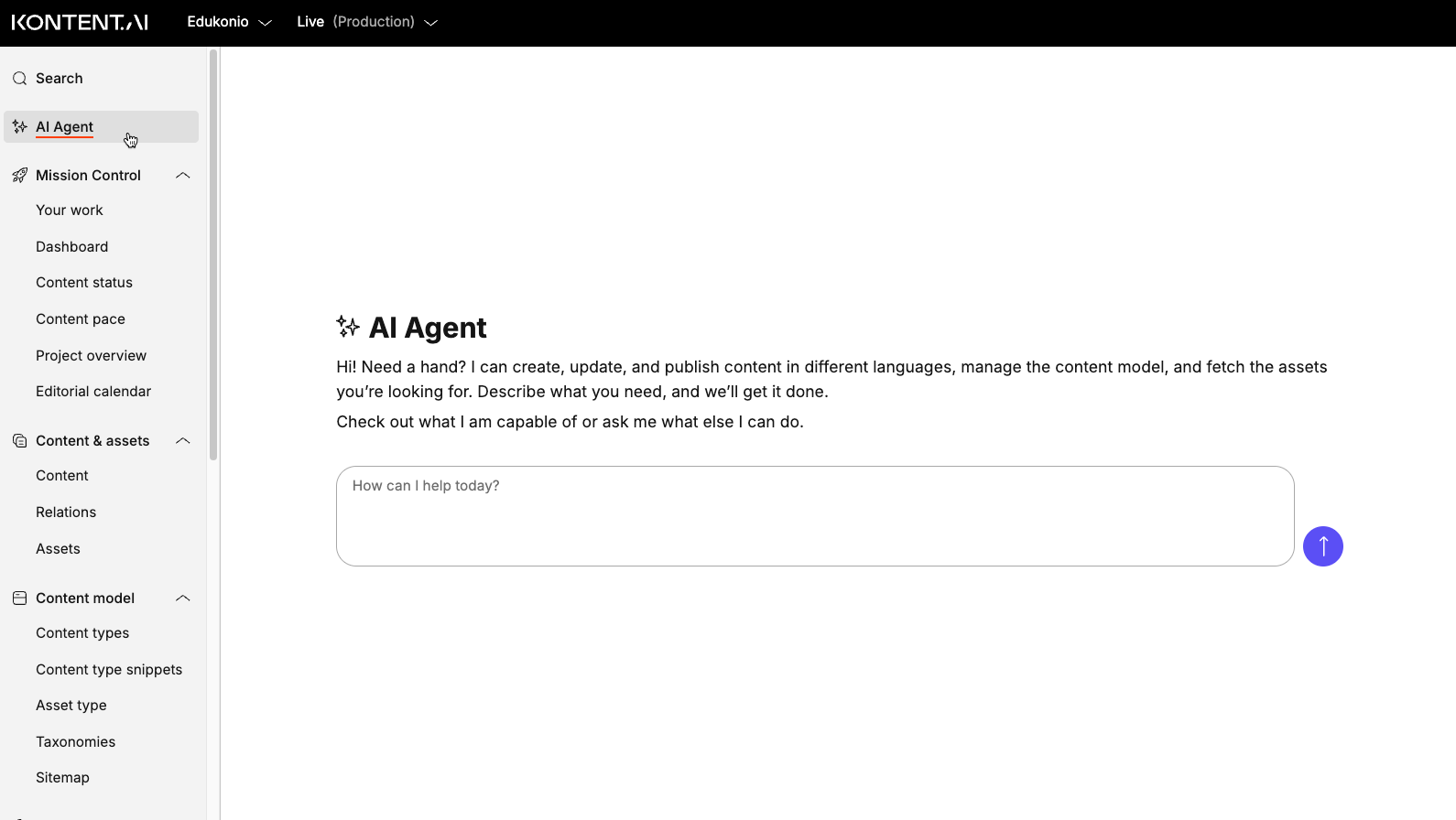
Task: Collapse the Mission Control section
Action: coord(183,176)
